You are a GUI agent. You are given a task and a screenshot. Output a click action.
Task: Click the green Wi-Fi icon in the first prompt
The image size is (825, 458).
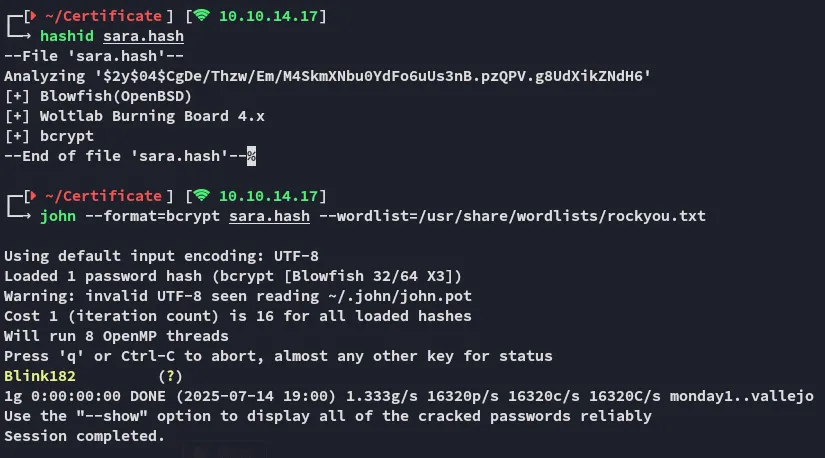coord(202,16)
